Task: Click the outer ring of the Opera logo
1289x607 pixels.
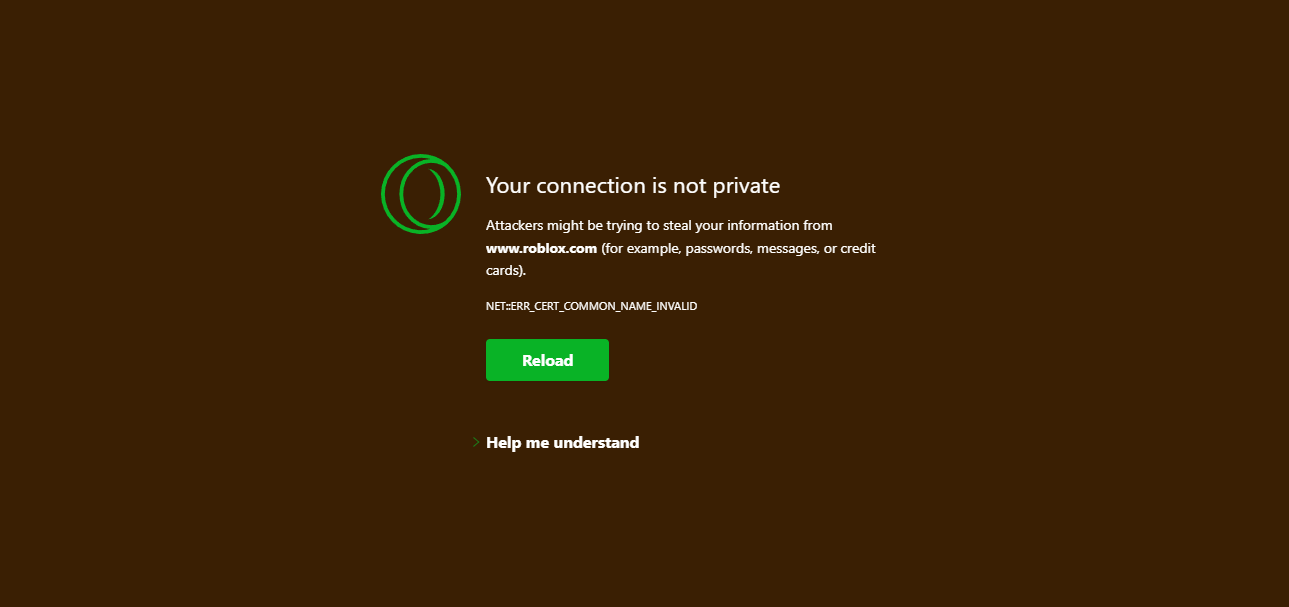Action: [421, 156]
